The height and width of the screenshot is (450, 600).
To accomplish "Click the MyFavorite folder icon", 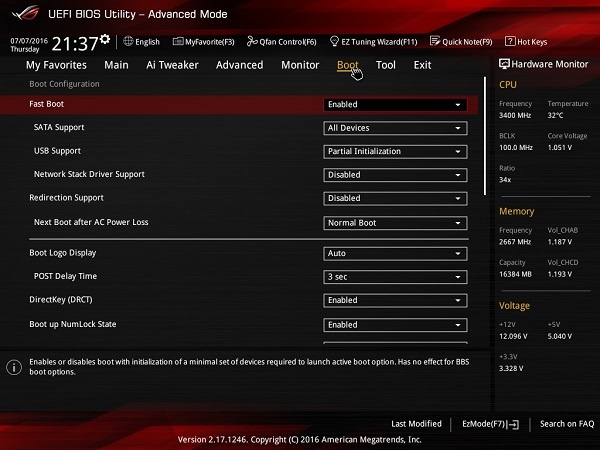I will point(178,41).
